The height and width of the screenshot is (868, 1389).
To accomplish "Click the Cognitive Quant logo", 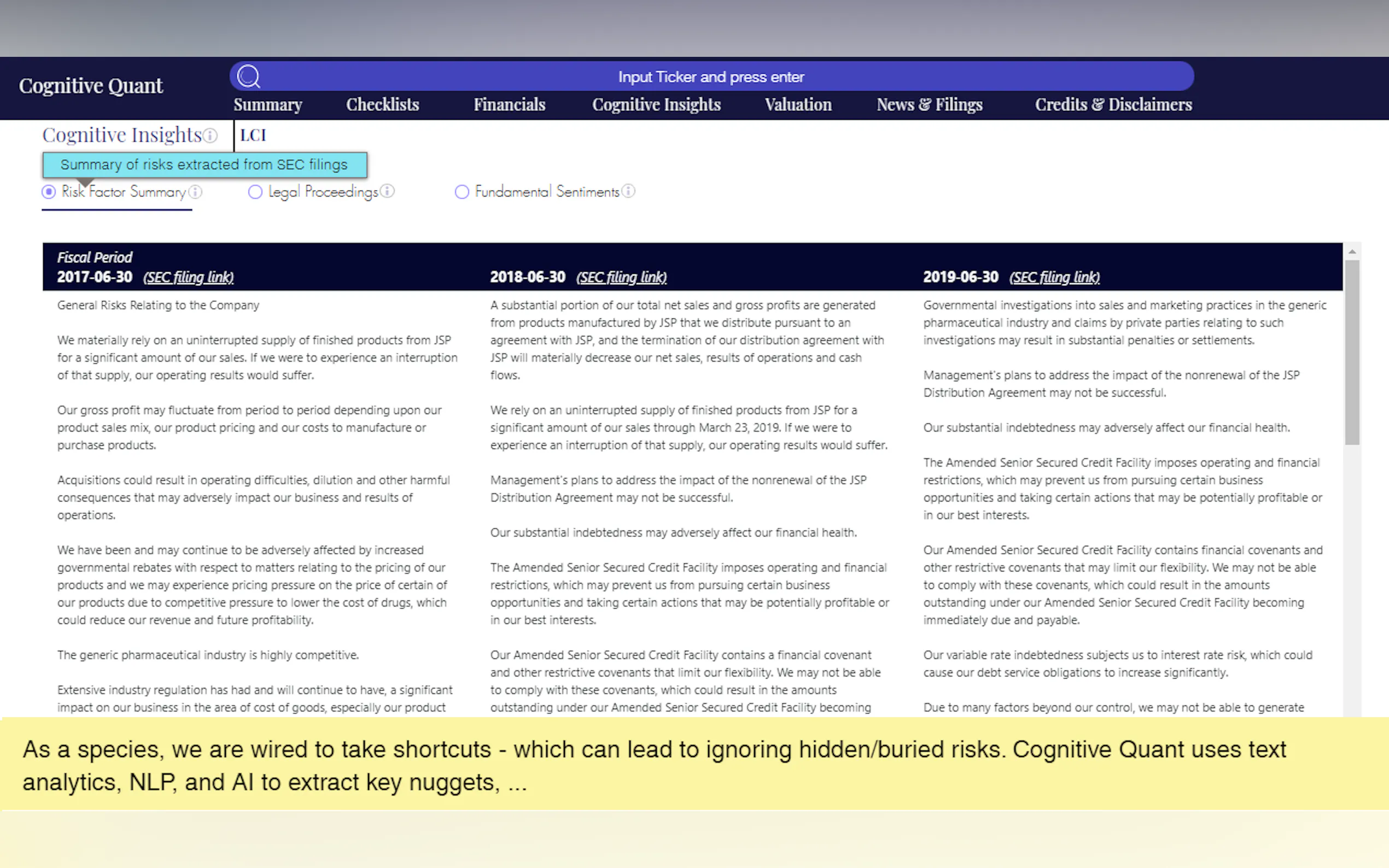I will click(x=91, y=86).
